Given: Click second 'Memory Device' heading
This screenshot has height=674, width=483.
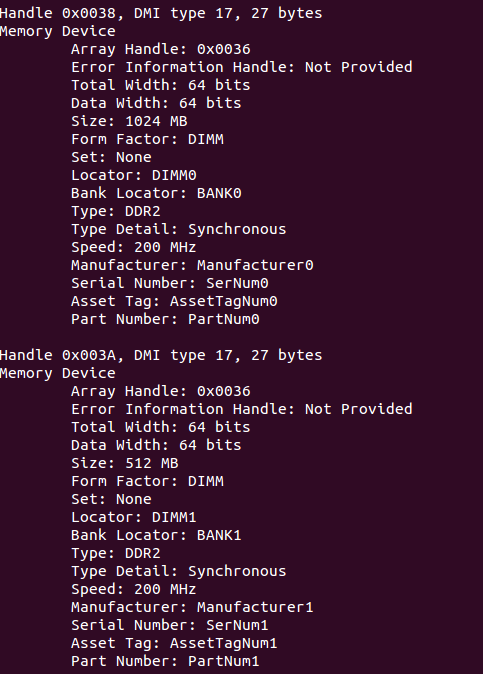Looking at the screenshot, I should pos(58,374).
